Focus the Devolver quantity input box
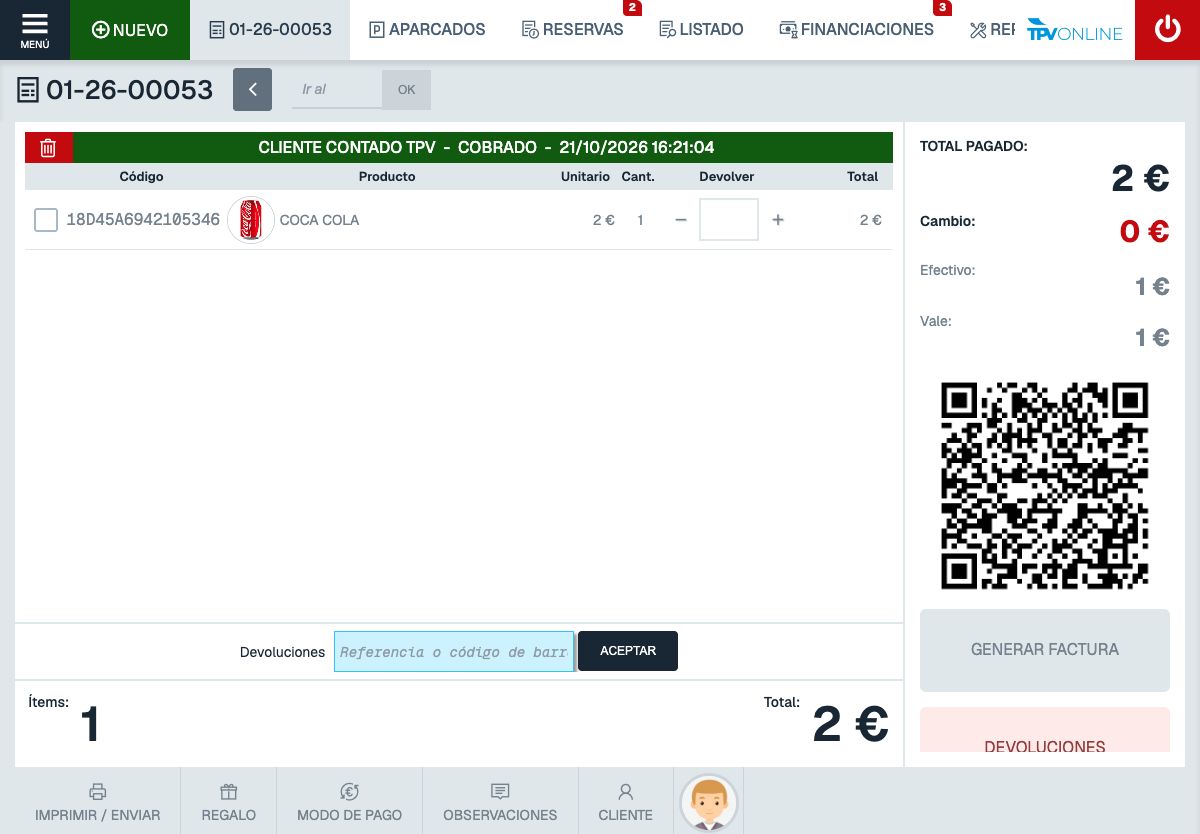Screen dimensions: 1200x834 pos(729,220)
